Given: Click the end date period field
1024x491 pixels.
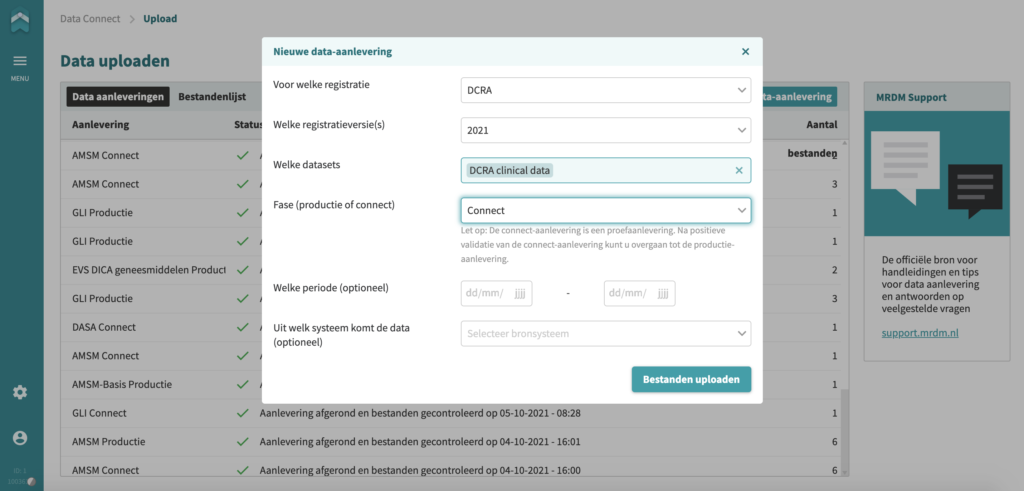Looking at the screenshot, I should (639, 293).
